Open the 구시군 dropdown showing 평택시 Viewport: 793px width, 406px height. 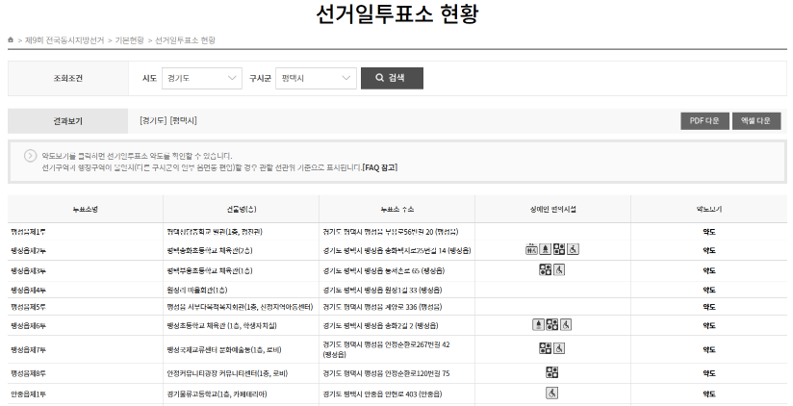pyautogui.click(x=316, y=78)
